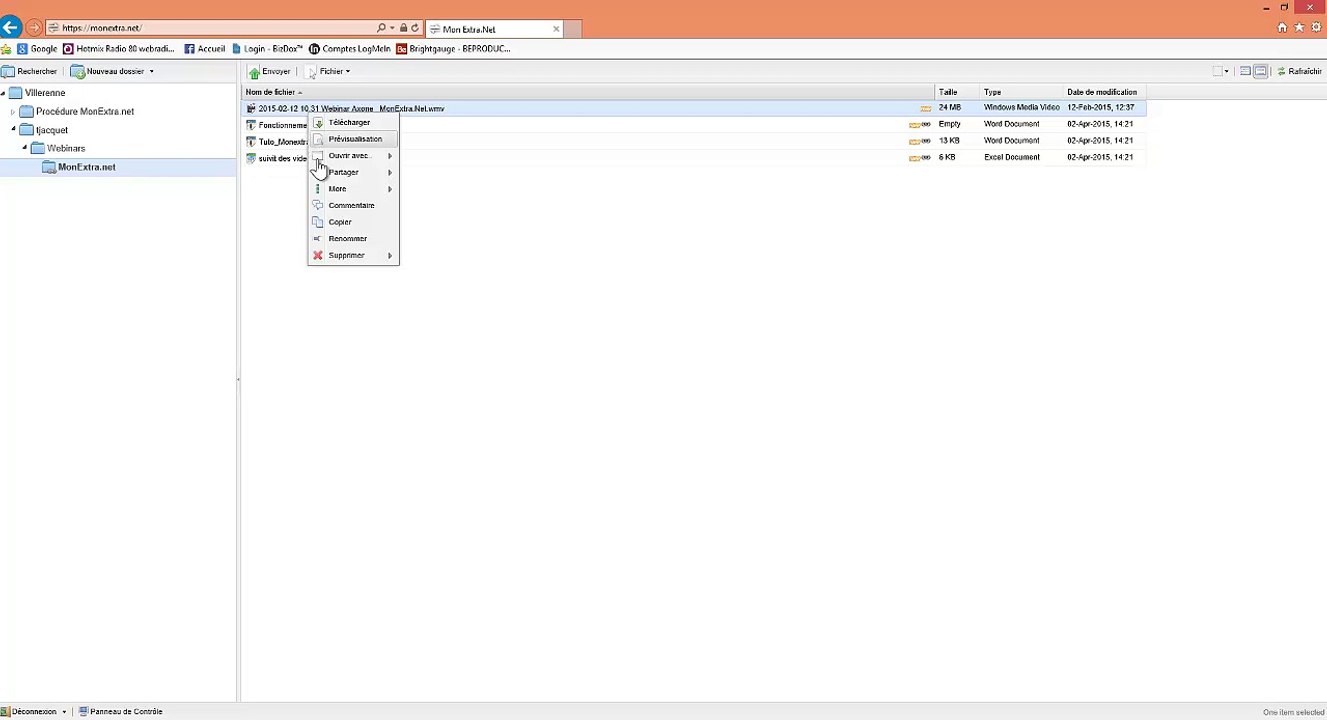Tick the select-all checkbox in toolbar
The width and height of the screenshot is (1327, 720).
point(1217,71)
